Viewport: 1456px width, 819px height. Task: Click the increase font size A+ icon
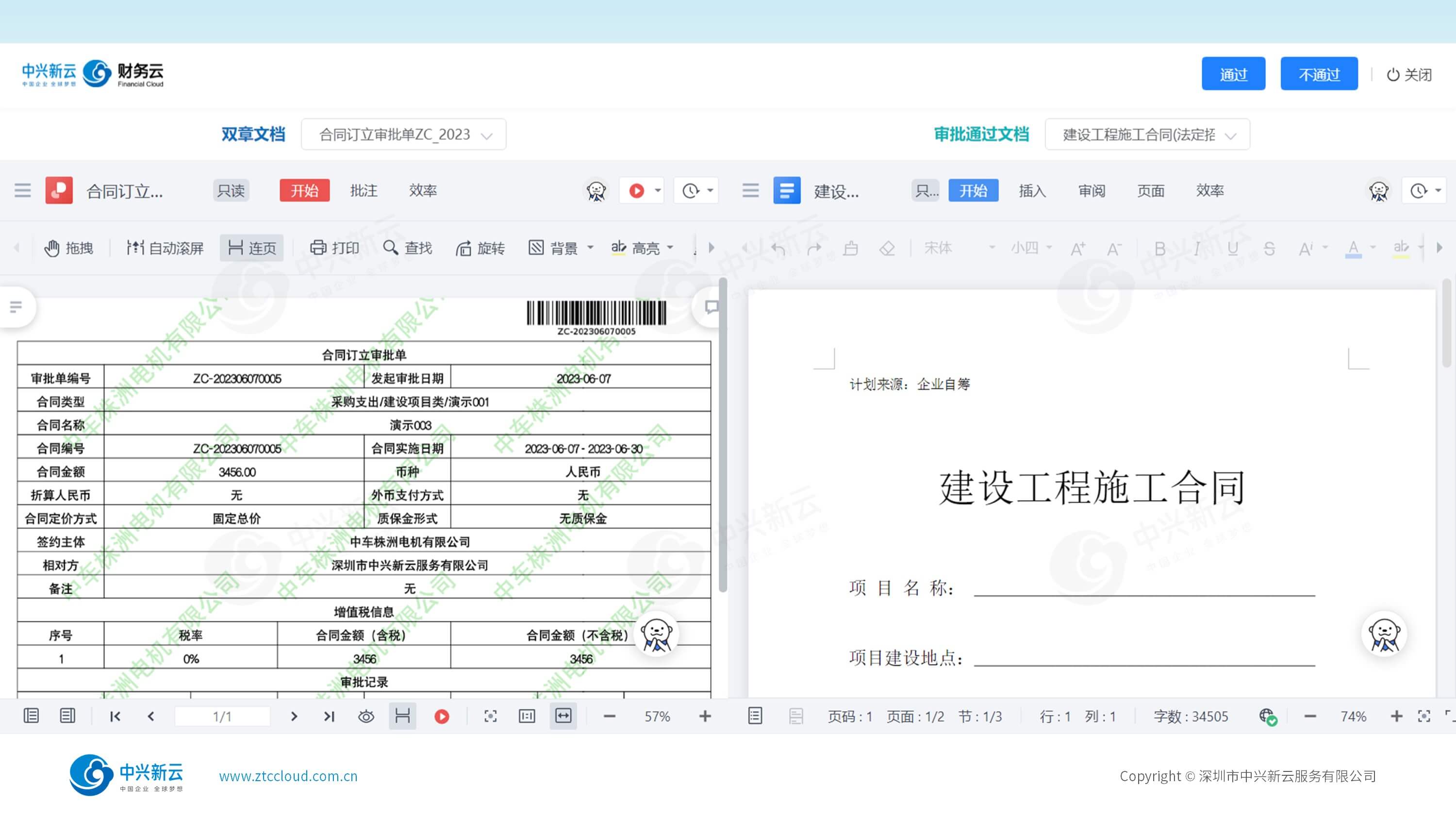[1078, 248]
